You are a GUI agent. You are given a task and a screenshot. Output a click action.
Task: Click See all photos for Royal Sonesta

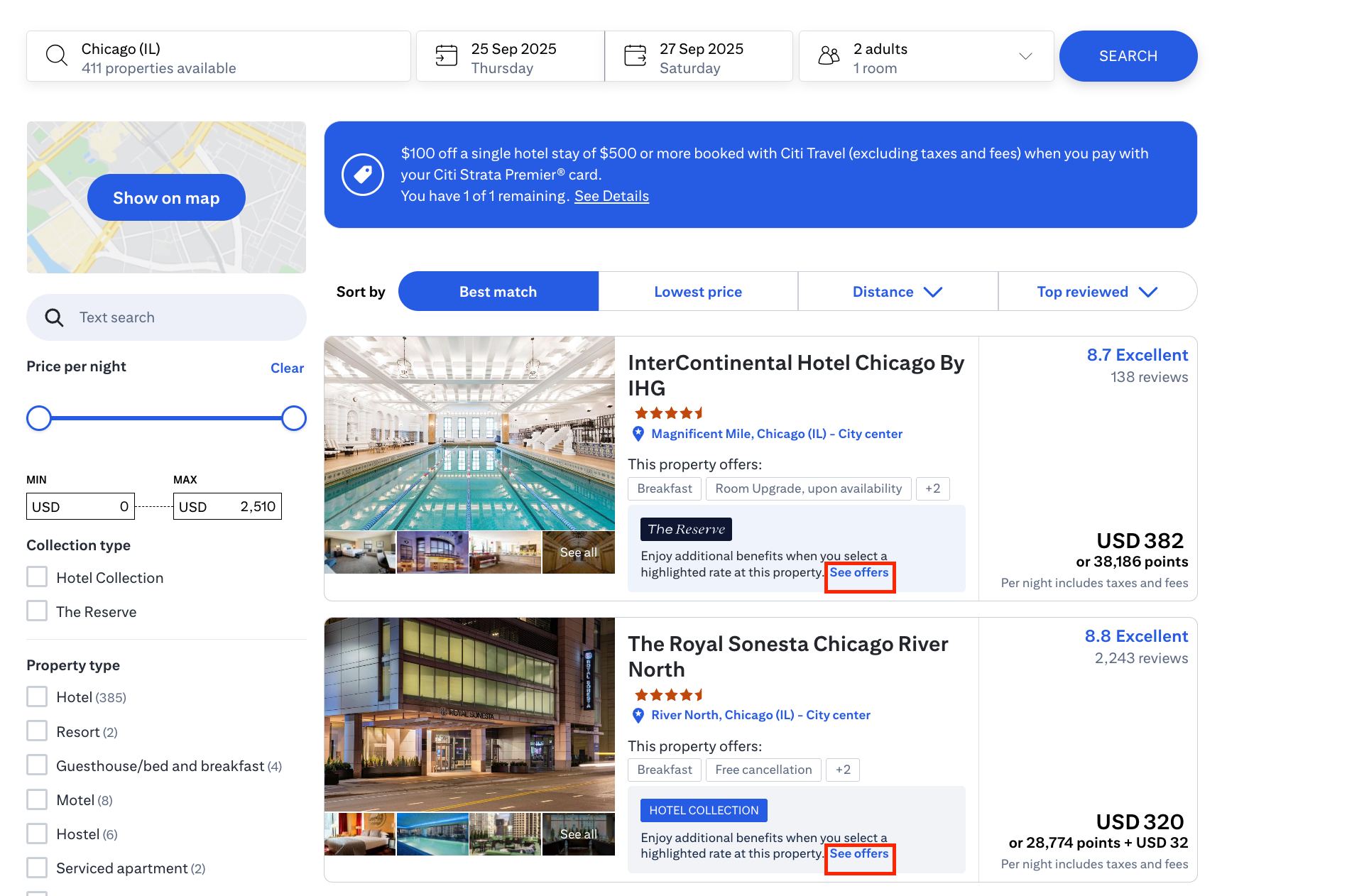579,834
